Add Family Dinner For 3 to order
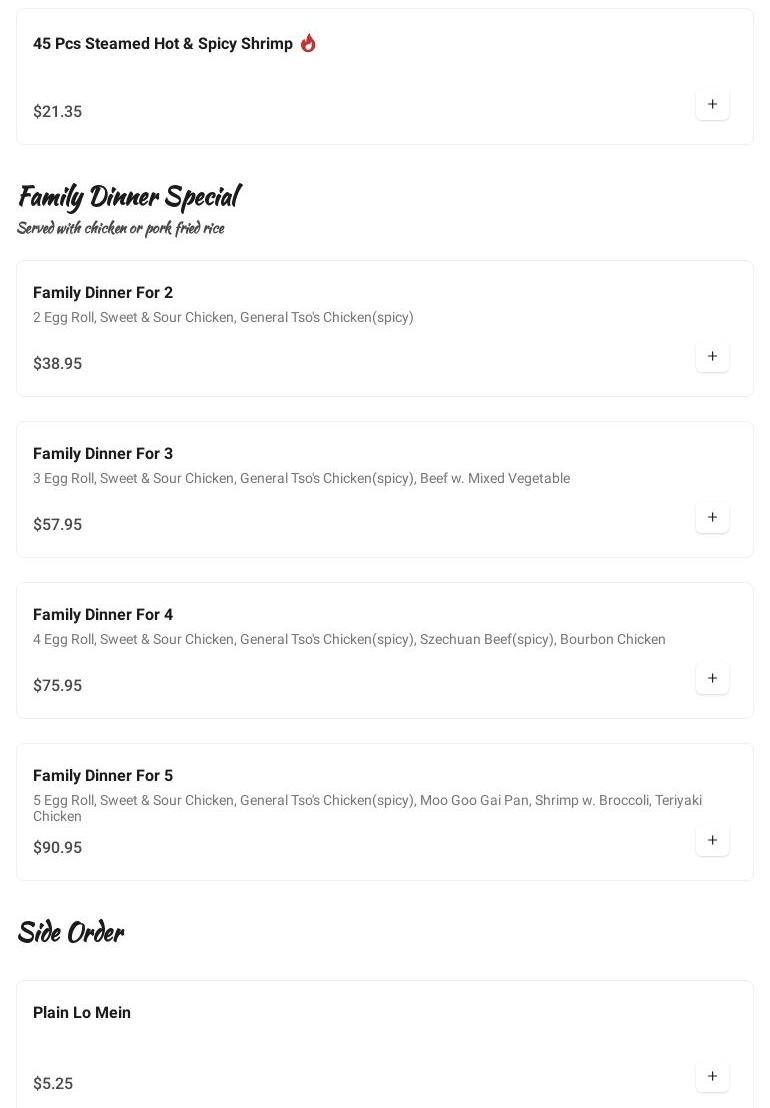770x1108 pixels. 712,517
